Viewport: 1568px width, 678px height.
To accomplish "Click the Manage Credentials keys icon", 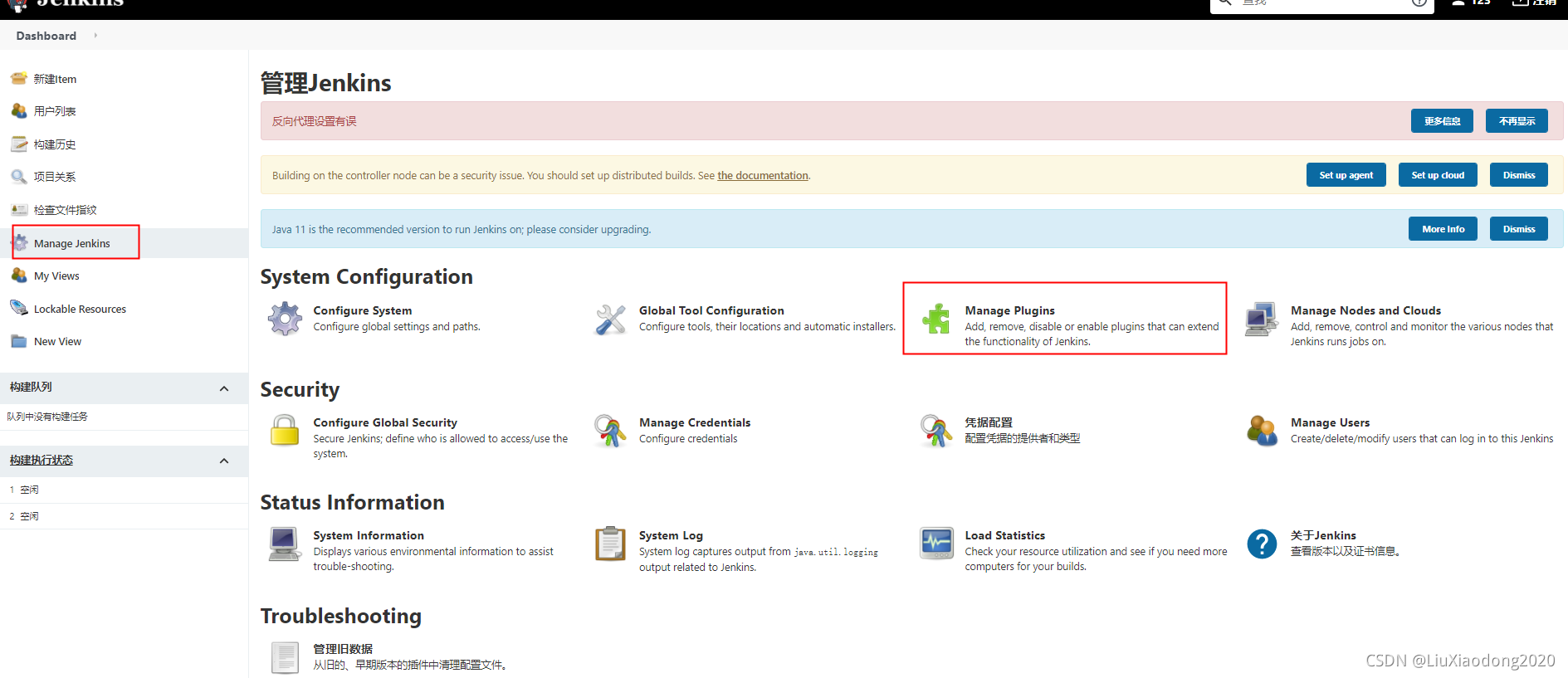I will click(x=610, y=431).
